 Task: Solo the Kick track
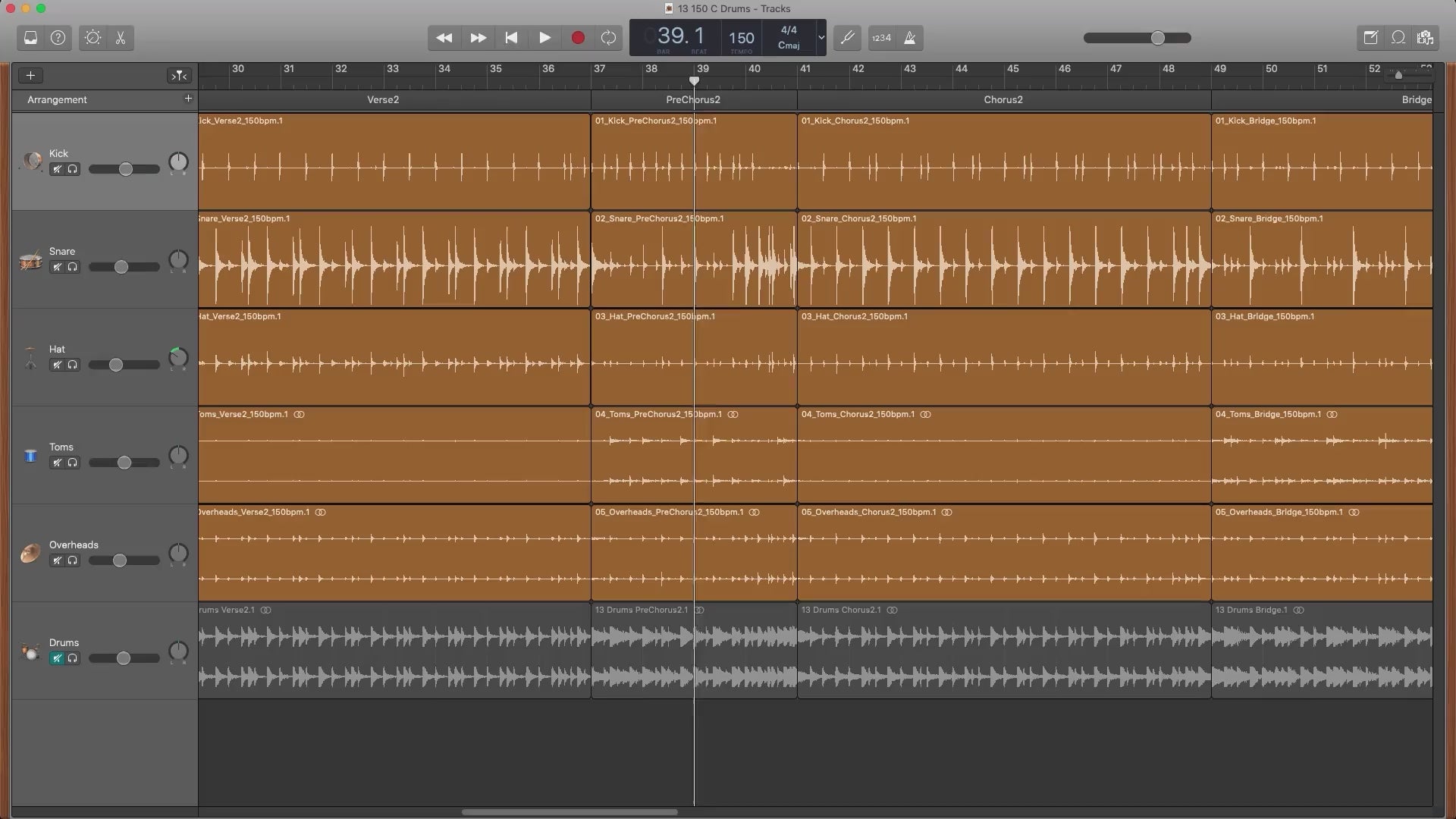coord(73,169)
